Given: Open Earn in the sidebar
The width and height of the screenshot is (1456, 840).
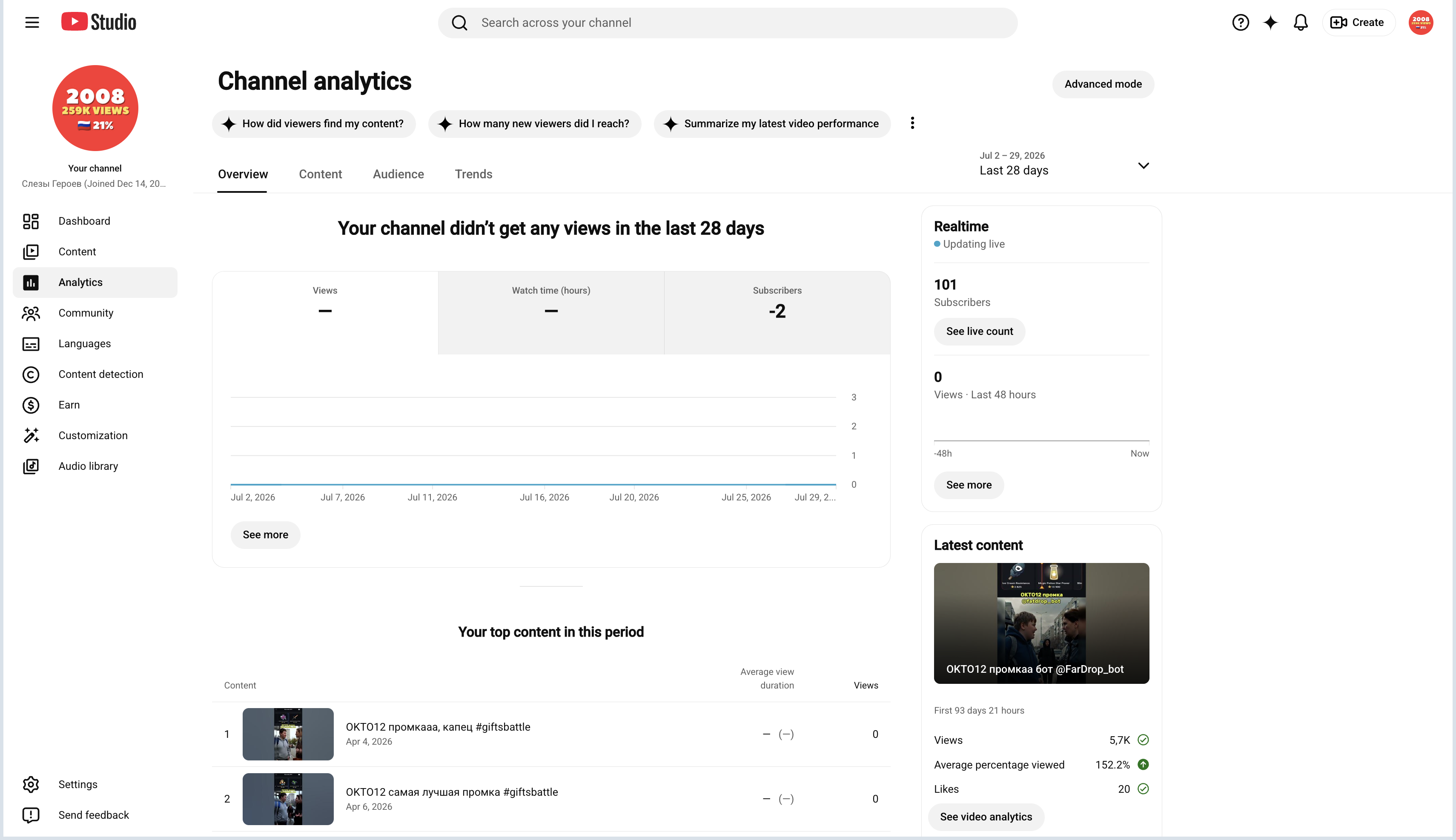Looking at the screenshot, I should coord(95,405).
